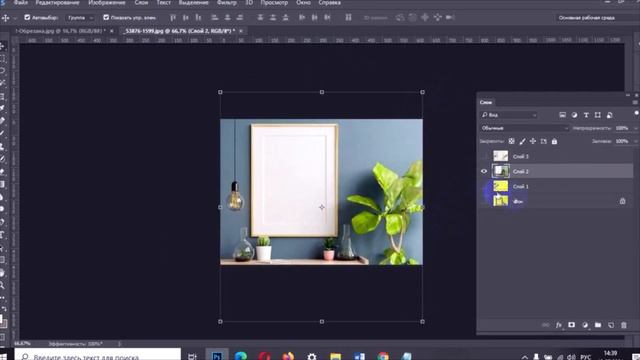The height and width of the screenshot is (360, 640).
Task: Open the opacity slider arrow
Action: (636, 128)
